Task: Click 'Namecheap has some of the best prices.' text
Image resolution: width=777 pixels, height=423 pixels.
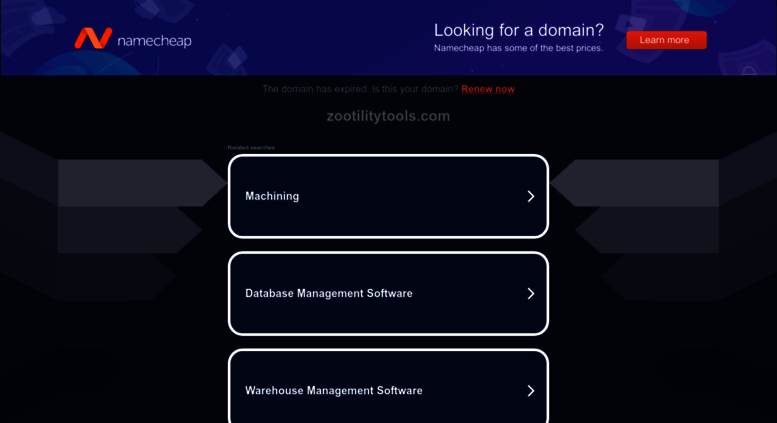Action: [x=518, y=48]
